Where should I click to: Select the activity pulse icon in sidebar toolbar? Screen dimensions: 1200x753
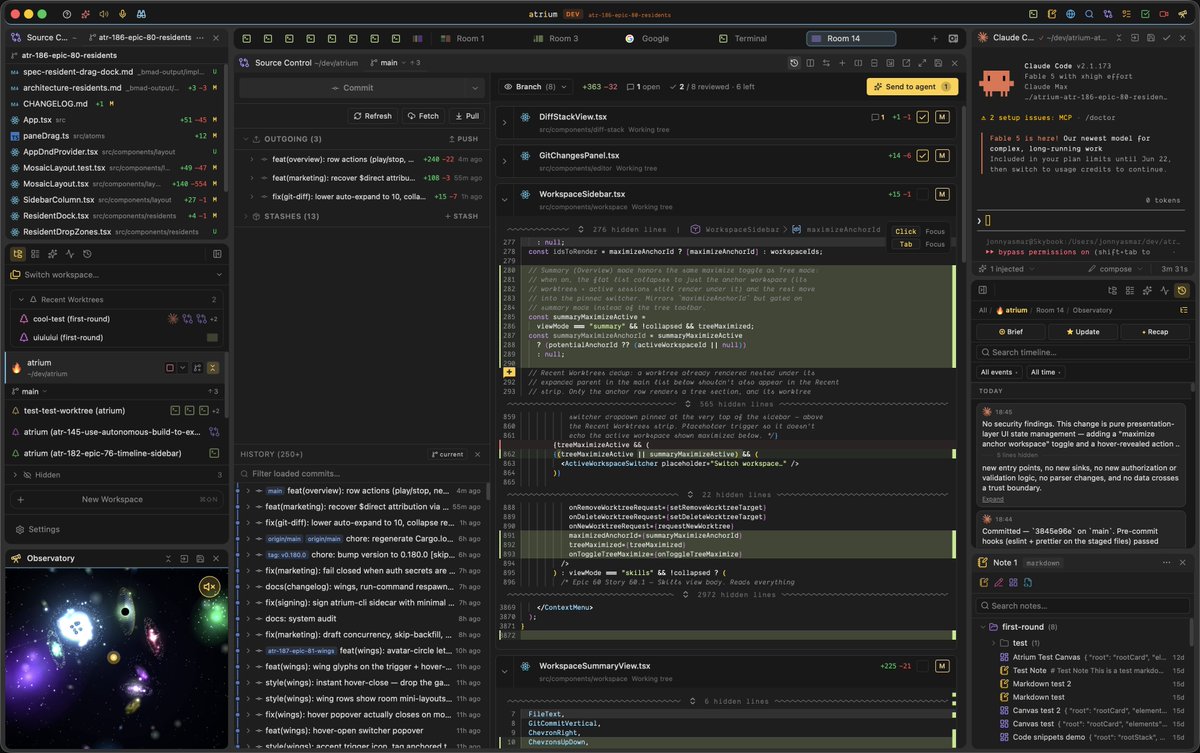(x=70, y=254)
